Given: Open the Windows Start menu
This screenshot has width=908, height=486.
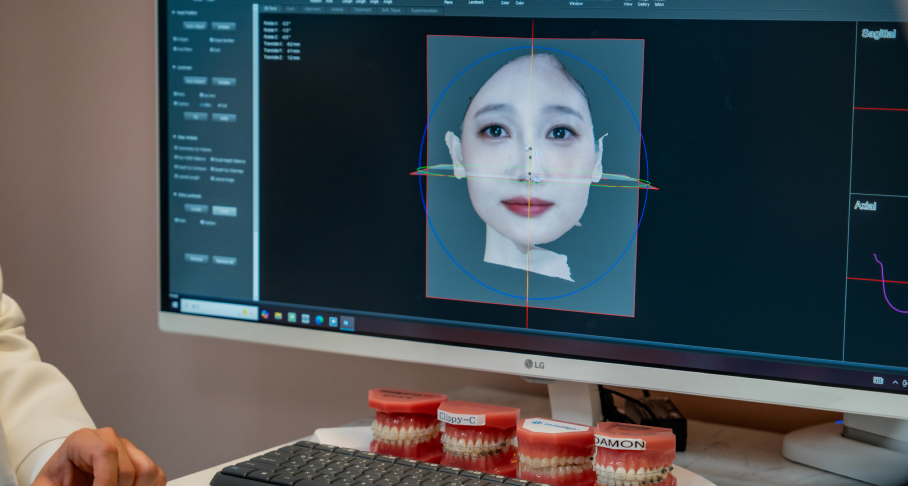Looking at the screenshot, I should coord(175,305).
